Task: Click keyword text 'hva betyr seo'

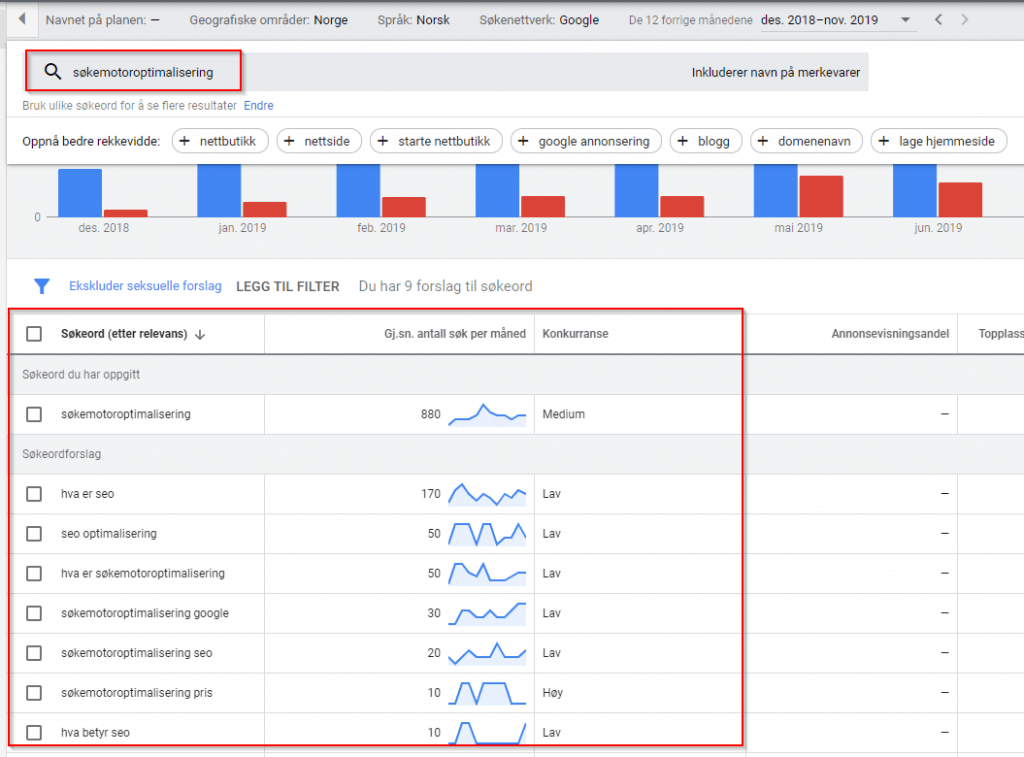Action: click(x=95, y=733)
